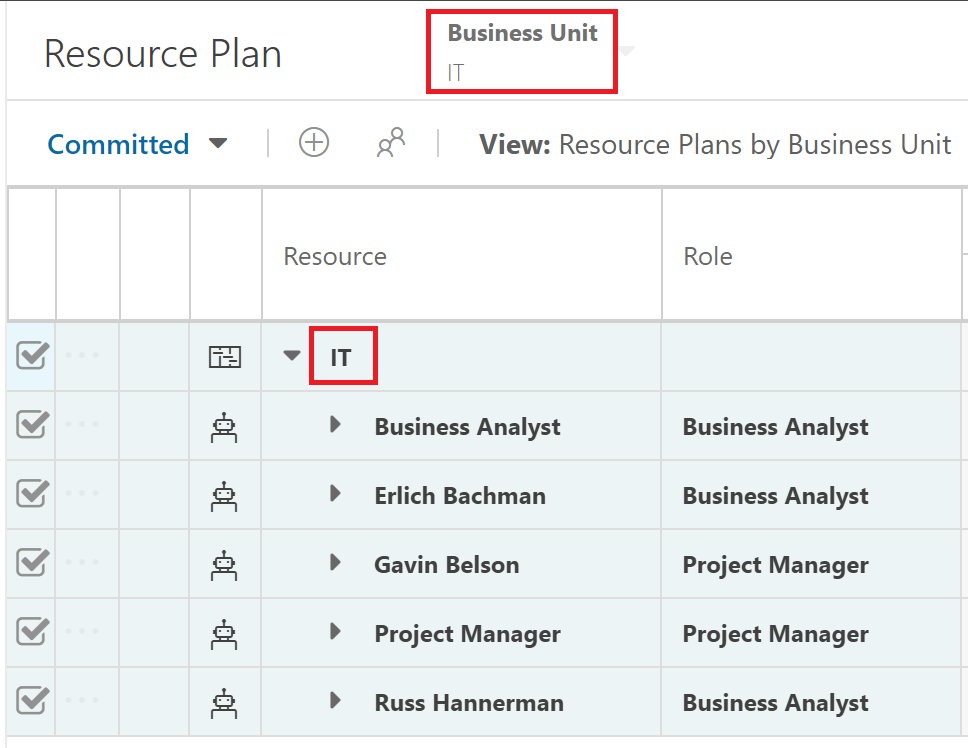The width and height of the screenshot is (968, 748).
Task: Collapse the IT group triangle
Action: point(291,355)
